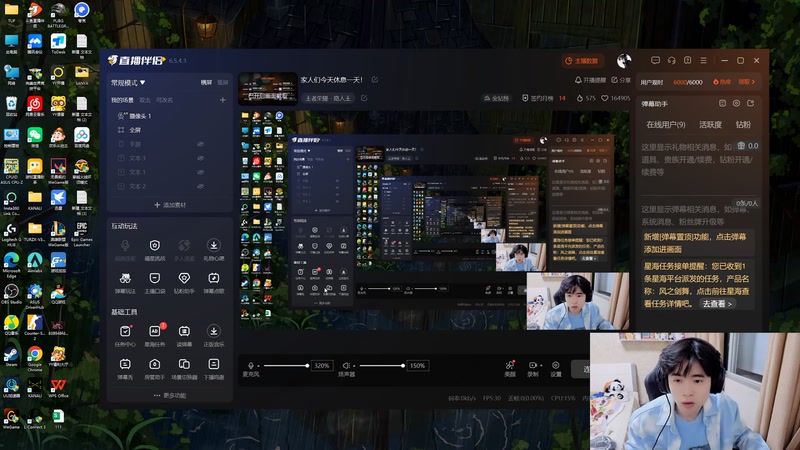Toggle visibility of the 文本 1 source
Image resolution: width=800 pixels, height=450 pixels.
click(201, 172)
